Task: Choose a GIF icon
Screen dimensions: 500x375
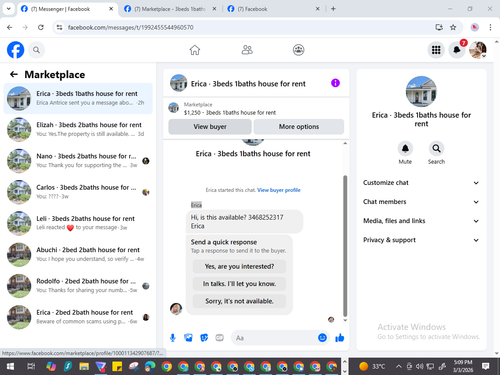Action: [x=219, y=338]
